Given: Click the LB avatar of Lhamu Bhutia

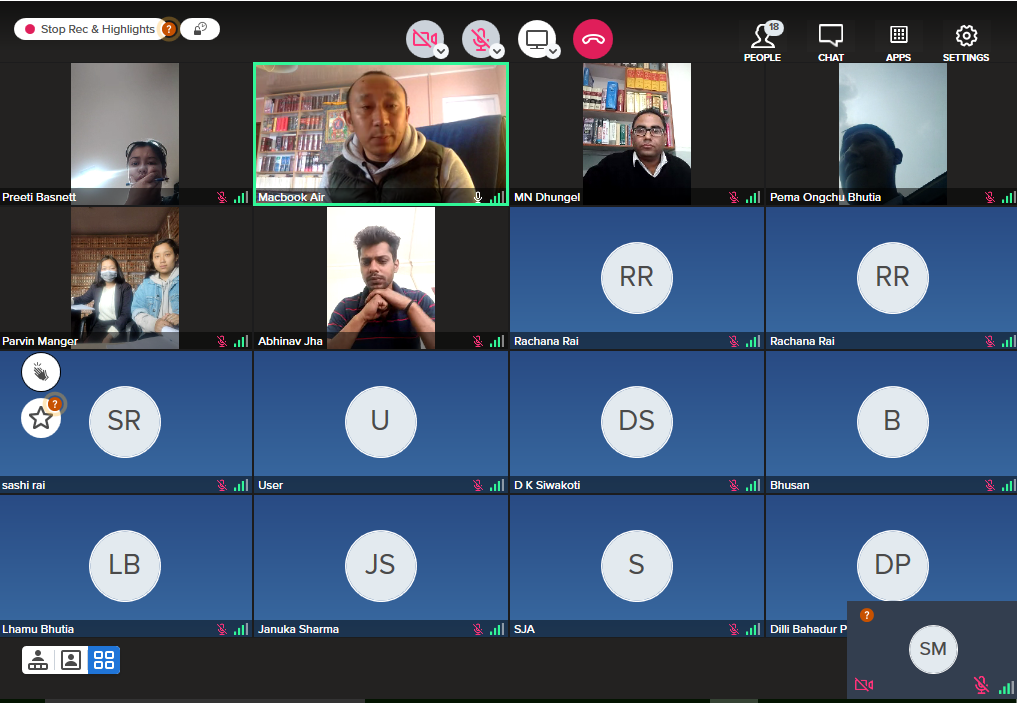Looking at the screenshot, I should (125, 566).
